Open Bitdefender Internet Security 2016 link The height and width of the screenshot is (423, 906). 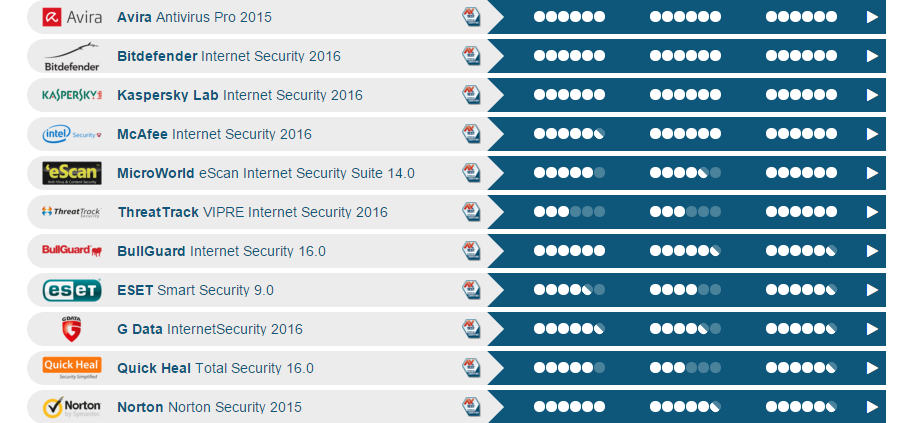tap(229, 56)
